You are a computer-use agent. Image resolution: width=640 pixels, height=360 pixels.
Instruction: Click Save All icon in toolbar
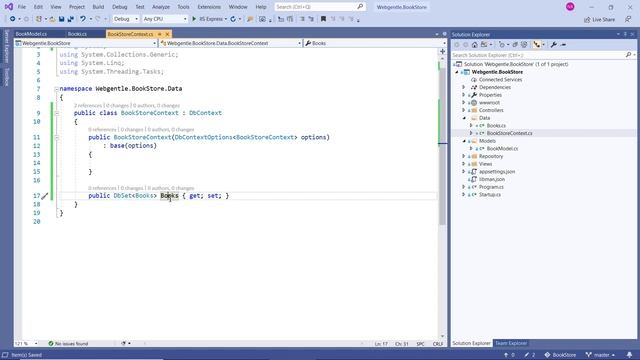click(71, 19)
